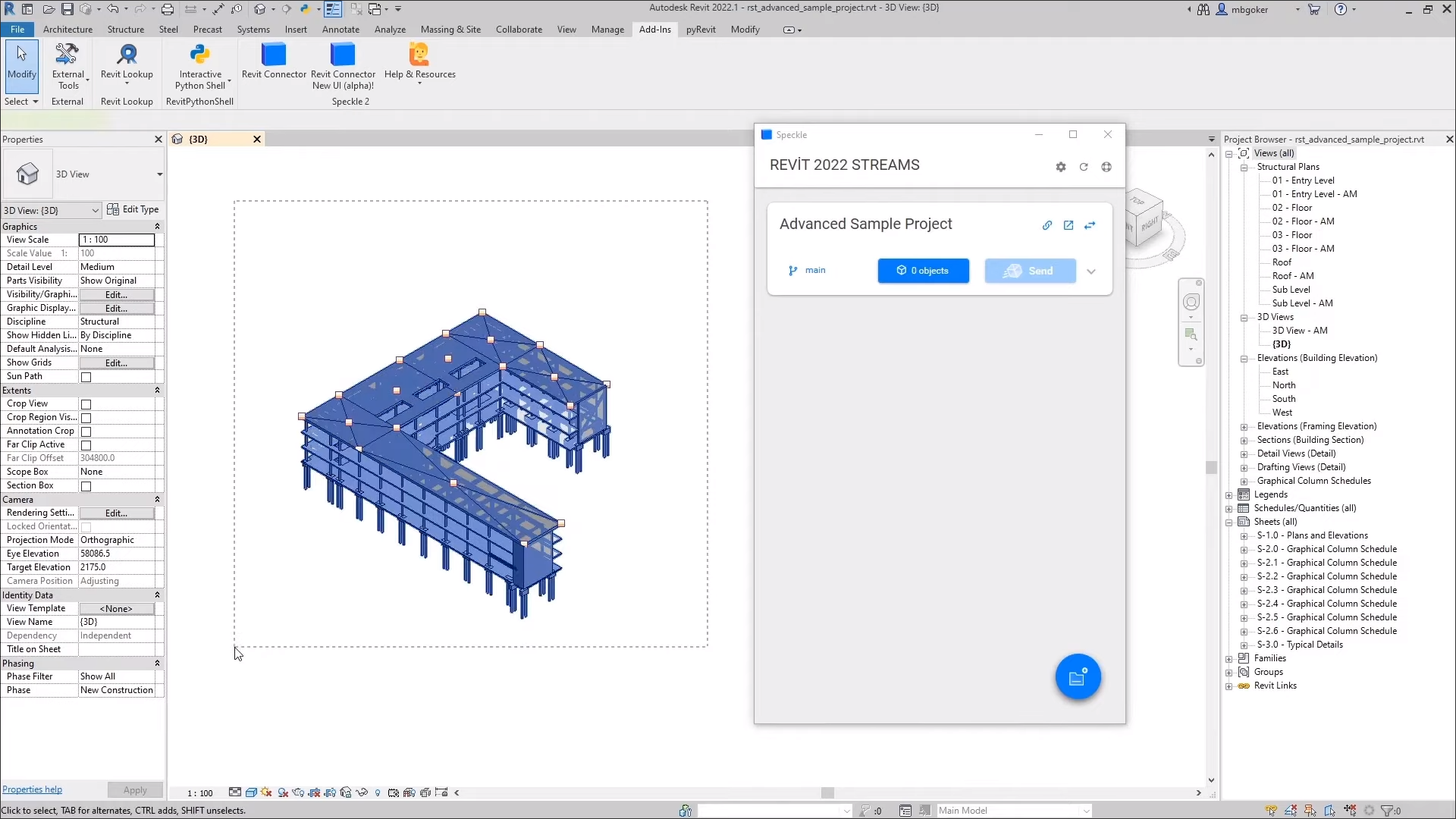Open file via quick access toolbar
The height and width of the screenshot is (819, 1456).
point(49,9)
